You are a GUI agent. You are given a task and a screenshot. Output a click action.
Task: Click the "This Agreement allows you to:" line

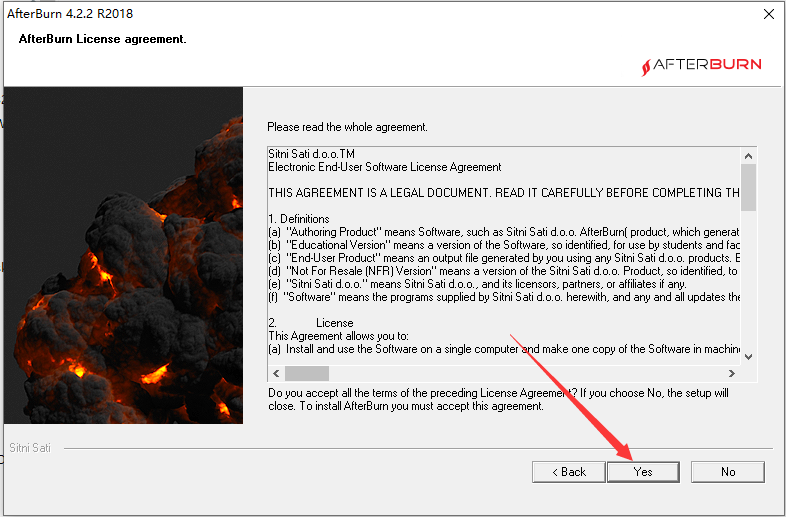point(338,336)
